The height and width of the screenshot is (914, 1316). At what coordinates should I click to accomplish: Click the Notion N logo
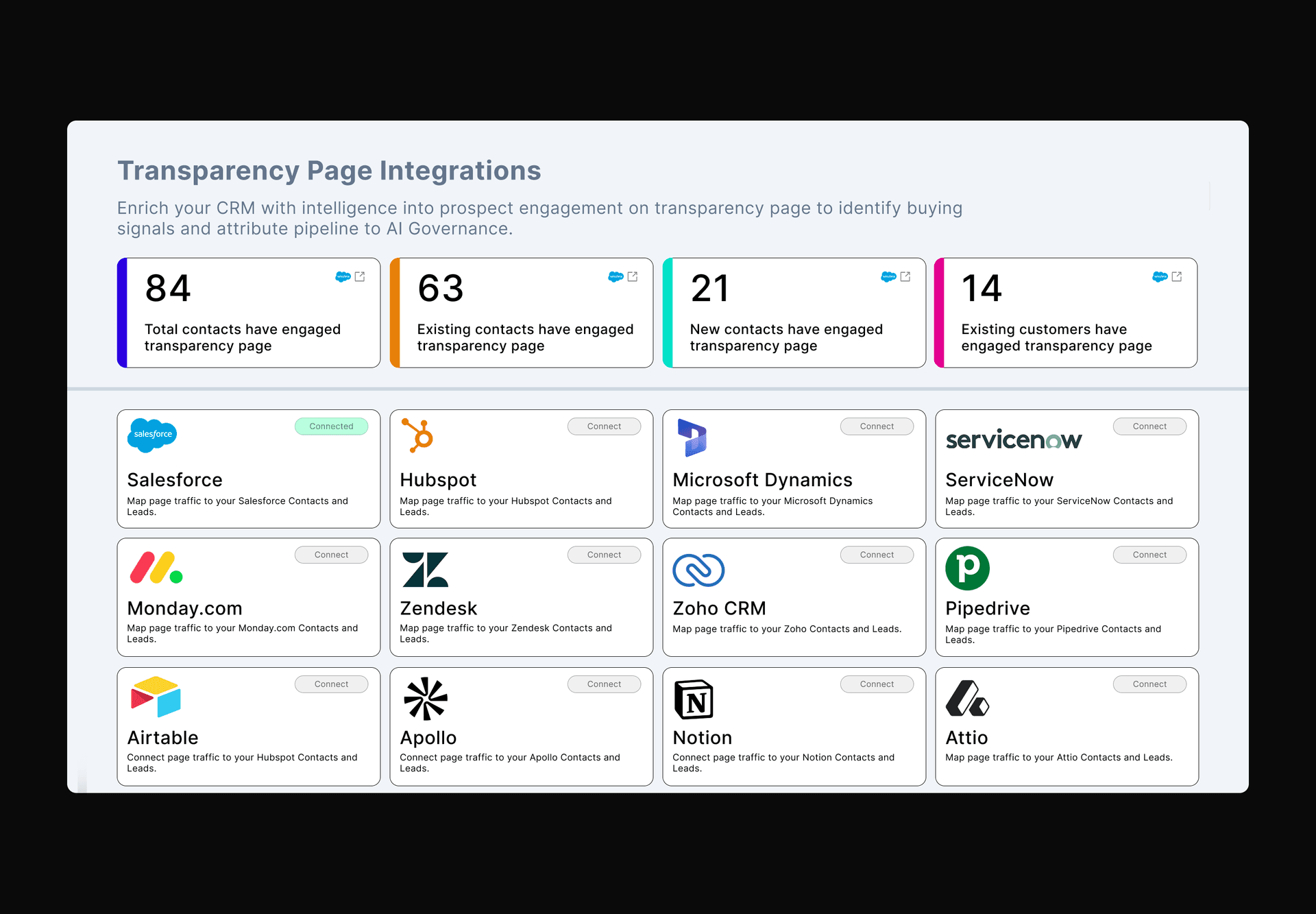point(694,699)
